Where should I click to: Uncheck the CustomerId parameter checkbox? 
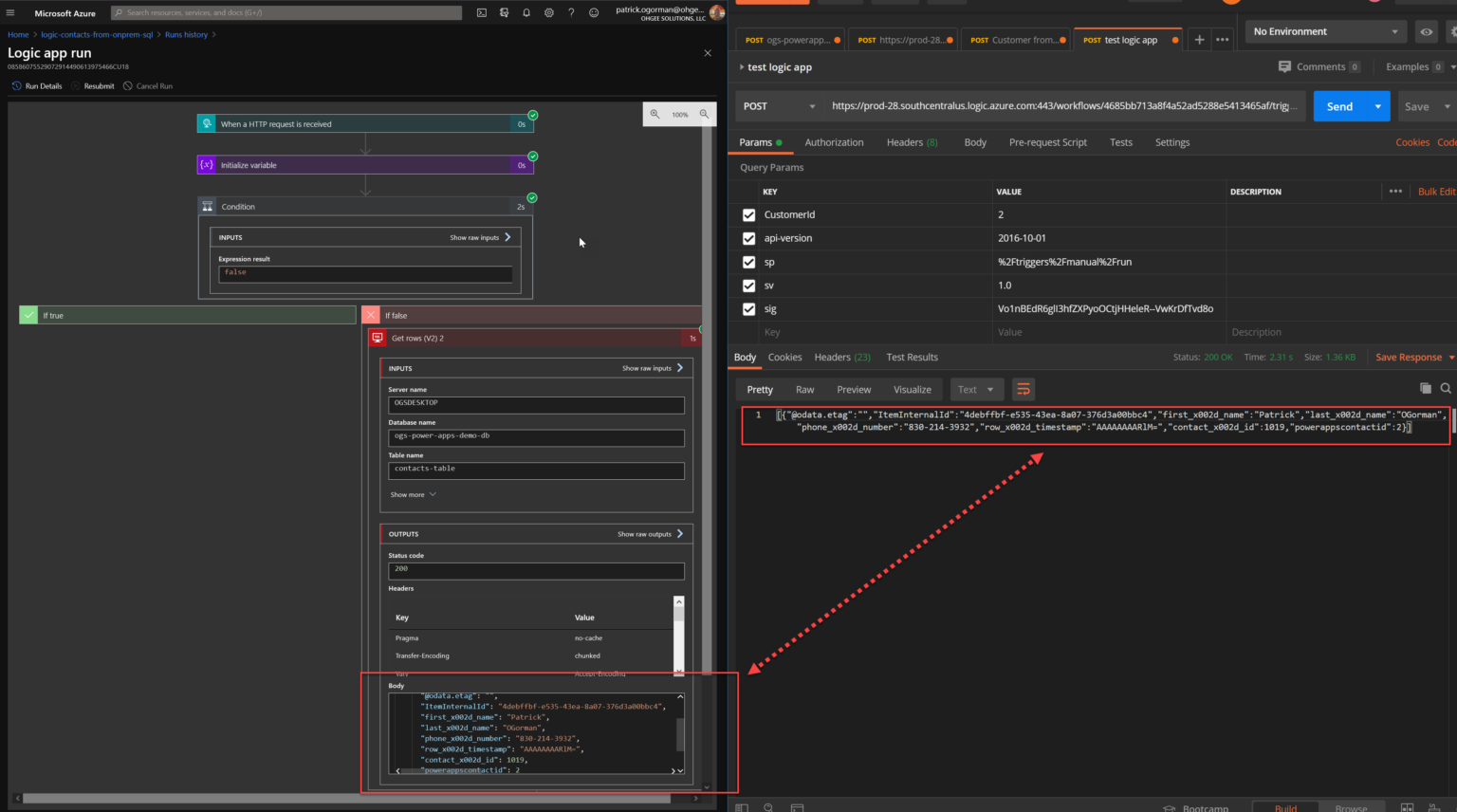coord(748,215)
